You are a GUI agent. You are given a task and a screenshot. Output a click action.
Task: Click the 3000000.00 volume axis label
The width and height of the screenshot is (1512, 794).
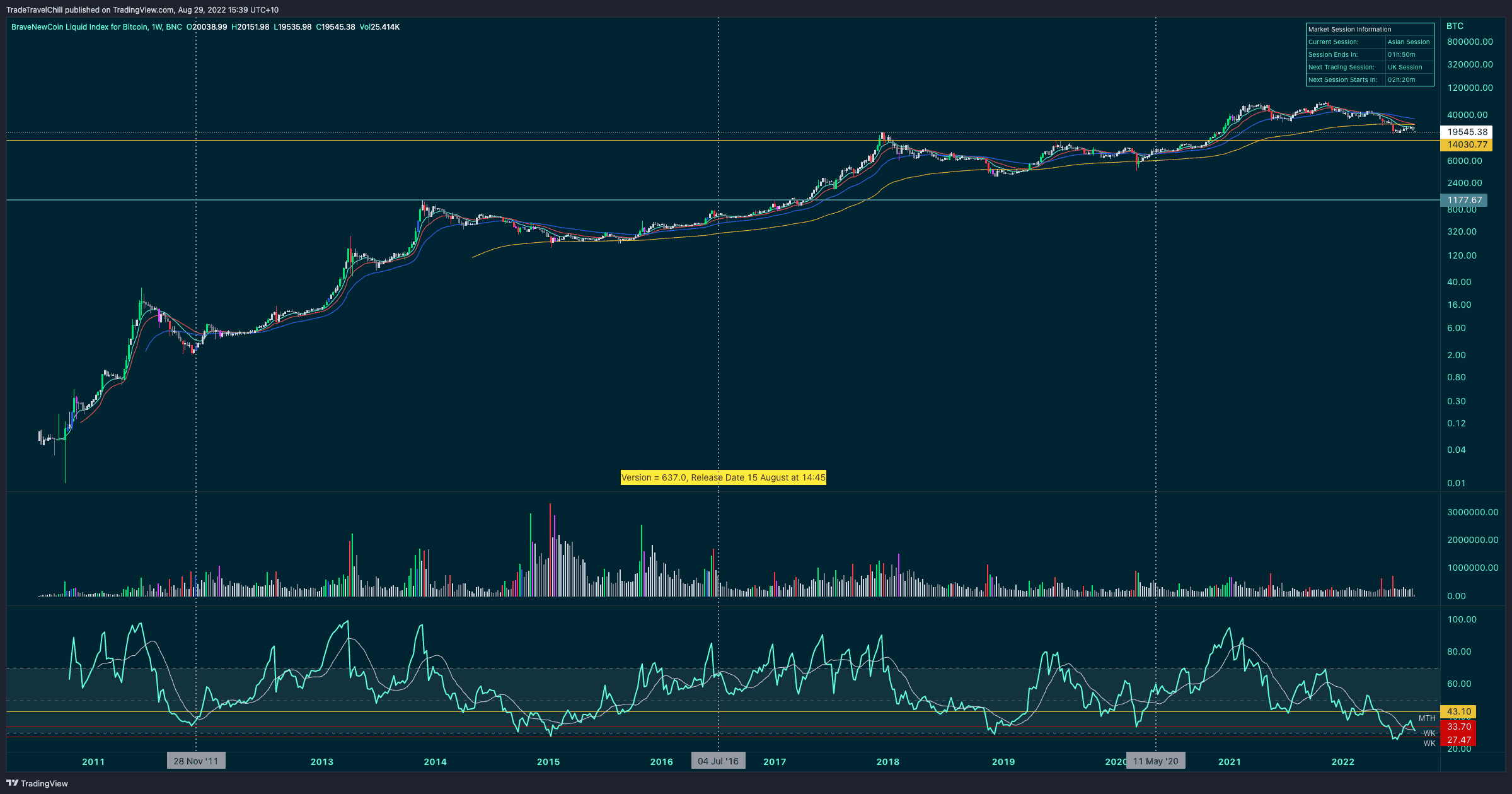click(1473, 512)
